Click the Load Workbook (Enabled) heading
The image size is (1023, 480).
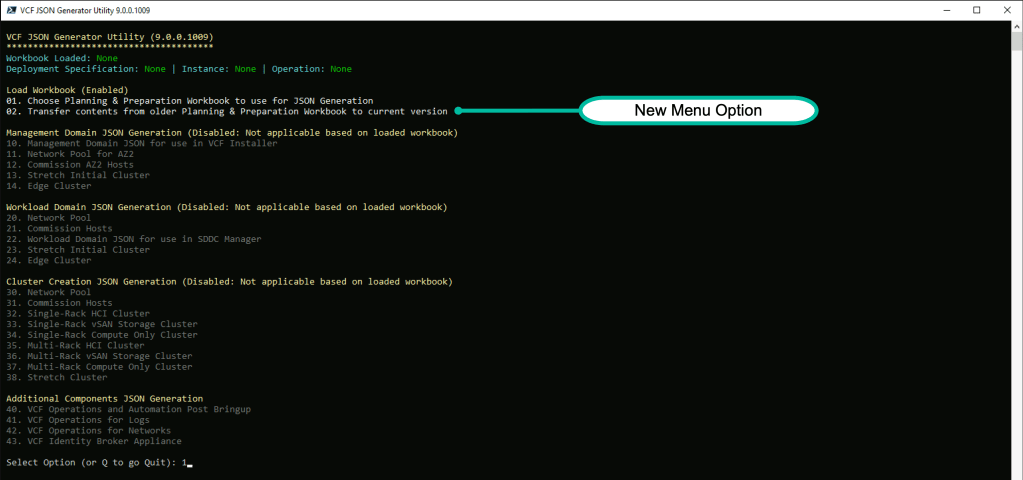[67, 89]
